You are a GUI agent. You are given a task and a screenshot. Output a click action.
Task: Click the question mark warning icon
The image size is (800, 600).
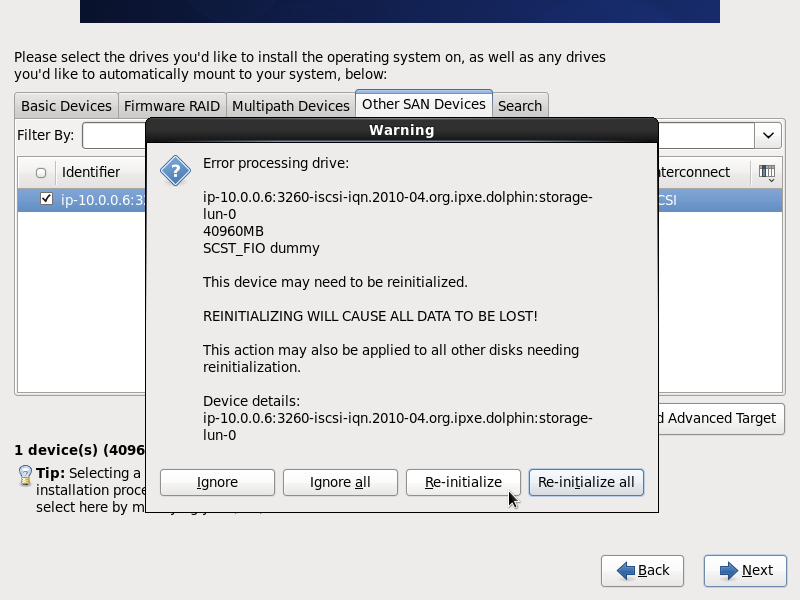click(176, 170)
